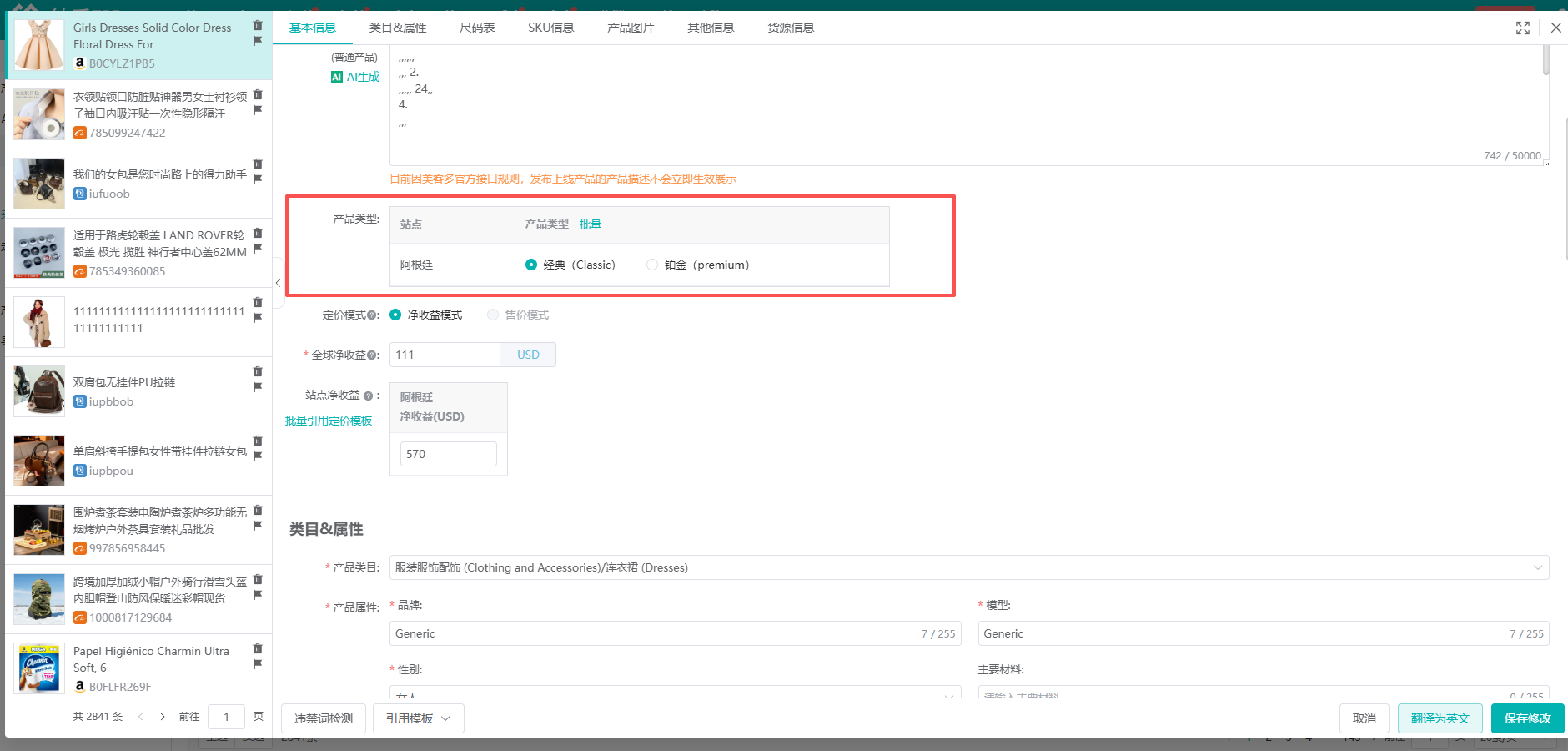This screenshot has height=751, width=1568.
Task: Click the 批量引用定价模板 link
Action: 329,421
